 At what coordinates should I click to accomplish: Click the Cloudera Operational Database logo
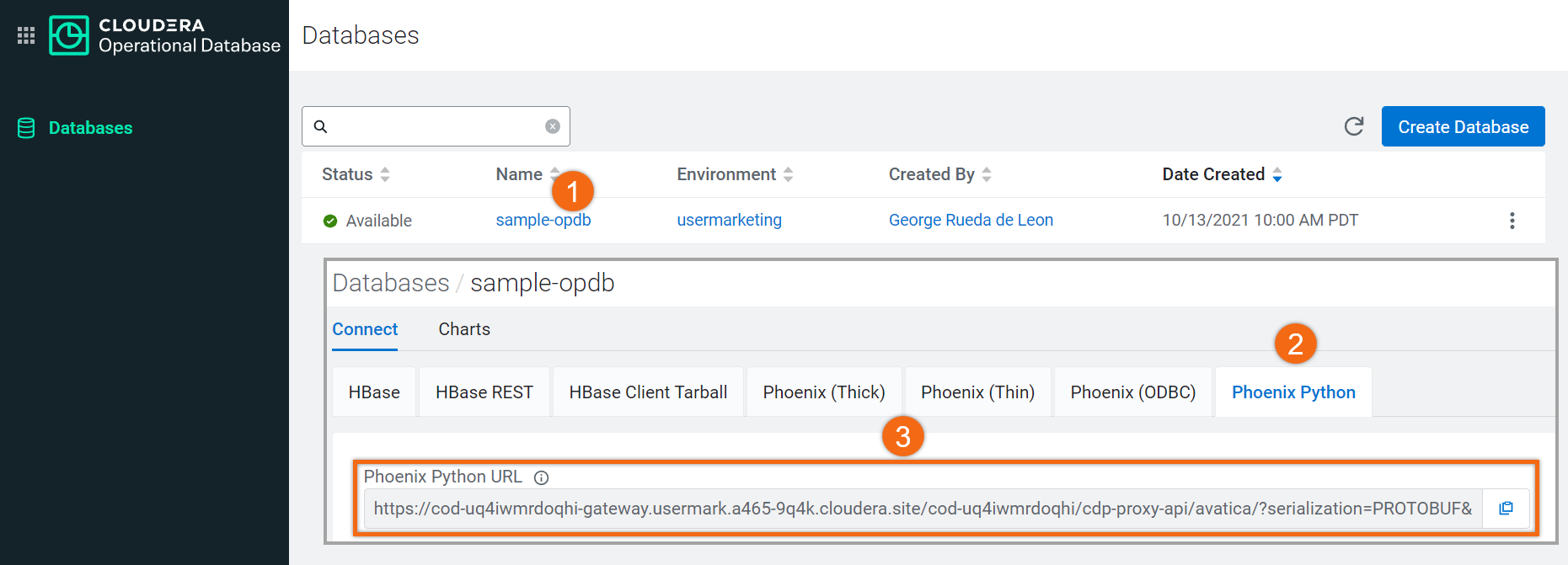pos(69,35)
